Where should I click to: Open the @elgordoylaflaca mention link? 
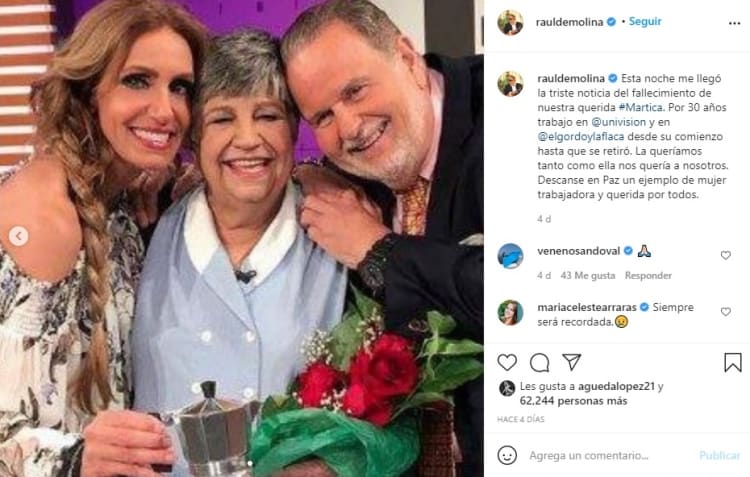(x=581, y=136)
